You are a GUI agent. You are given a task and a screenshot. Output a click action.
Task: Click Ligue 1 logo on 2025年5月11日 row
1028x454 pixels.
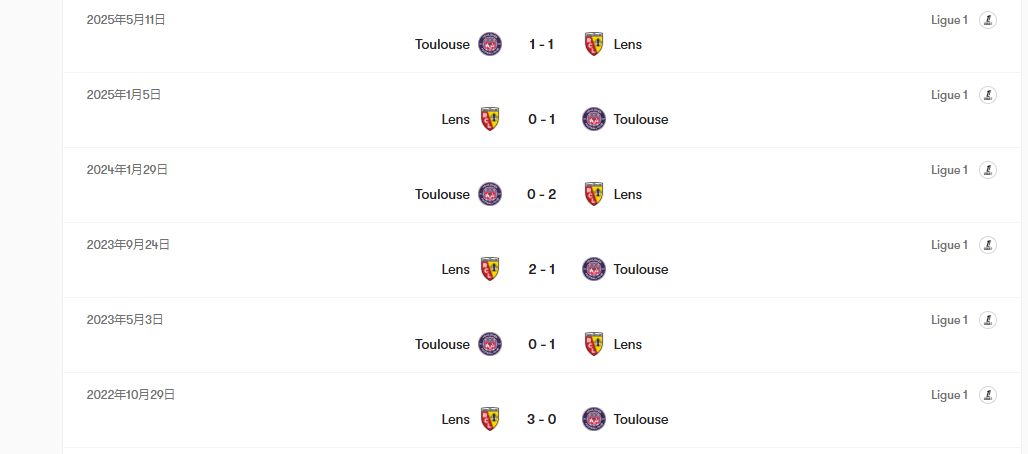tap(988, 20)
